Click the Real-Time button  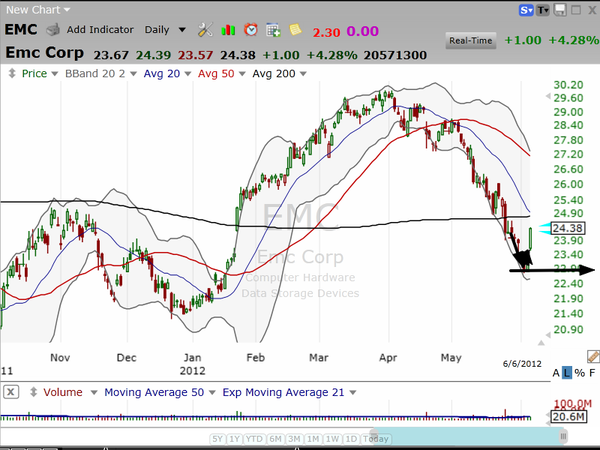pyautogui.click(x=471, y=41)
